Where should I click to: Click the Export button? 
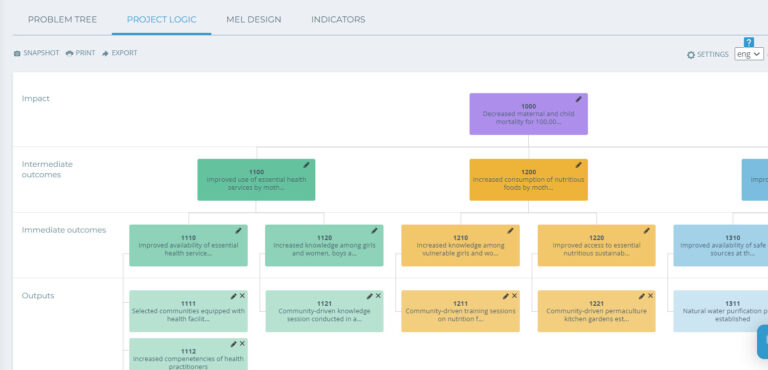[120, 53]
